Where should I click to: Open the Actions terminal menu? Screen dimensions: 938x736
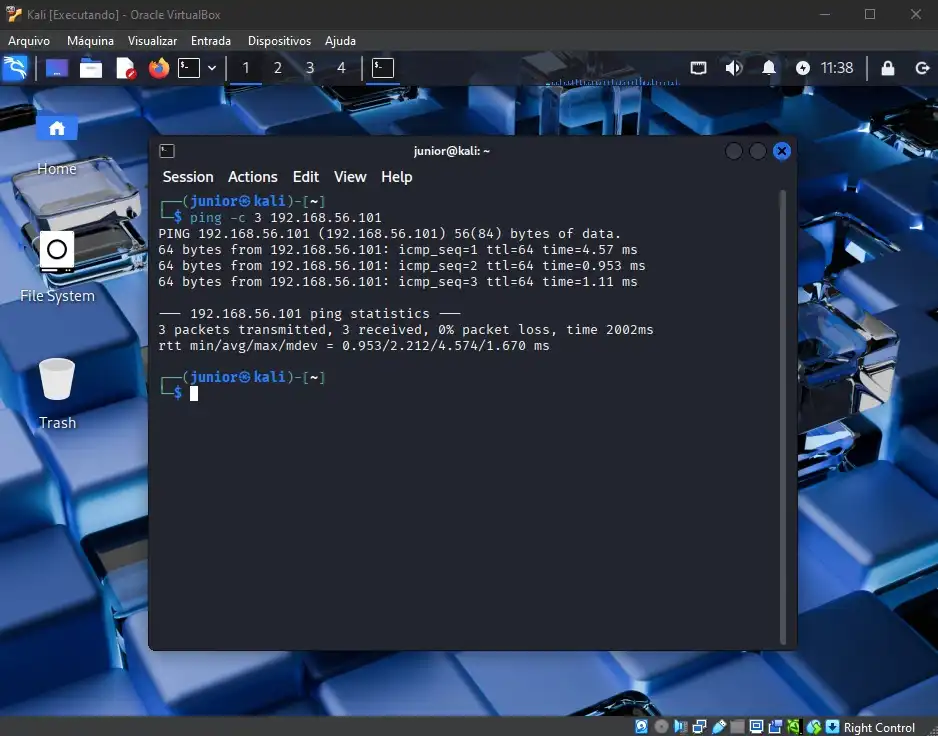tap(252, 177)
